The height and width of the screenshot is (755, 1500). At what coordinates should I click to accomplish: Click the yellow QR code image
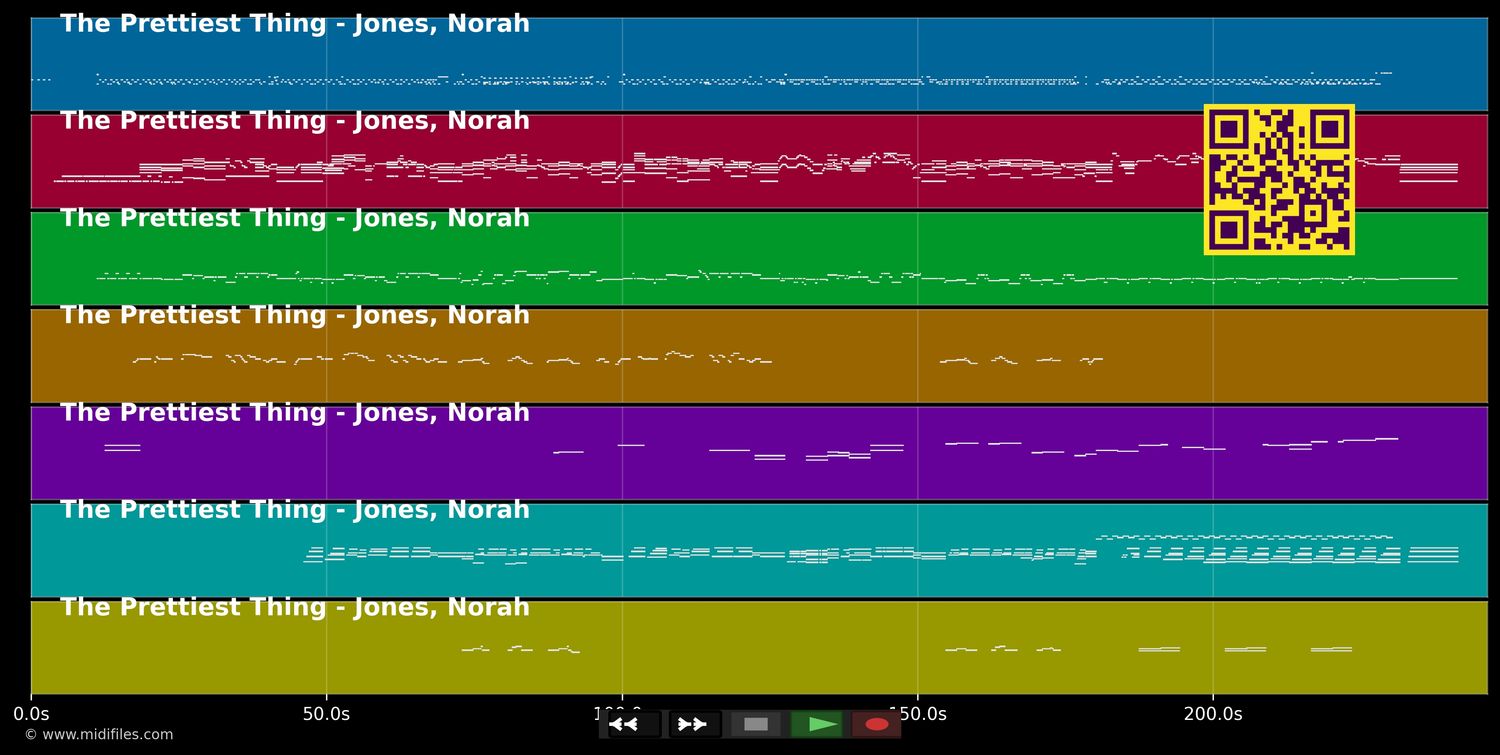tap(1279, 179)
